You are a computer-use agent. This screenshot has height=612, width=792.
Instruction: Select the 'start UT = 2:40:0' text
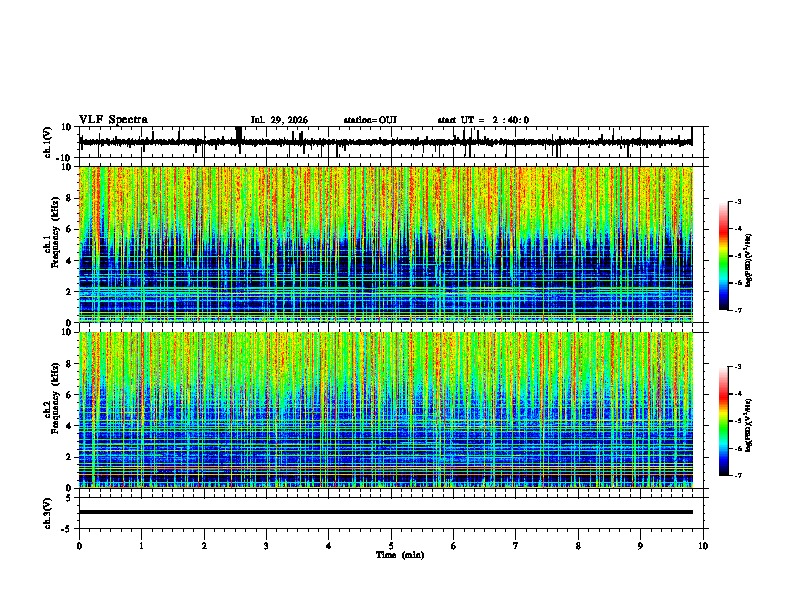[483, 120]
